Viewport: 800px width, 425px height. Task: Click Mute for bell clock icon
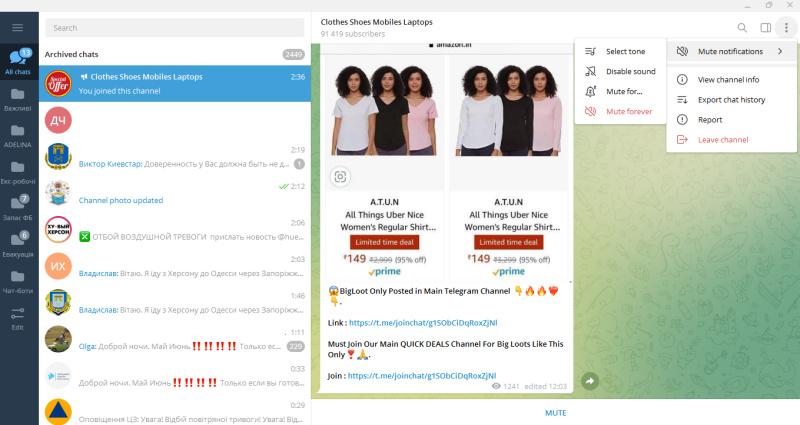tap(590, 91)
